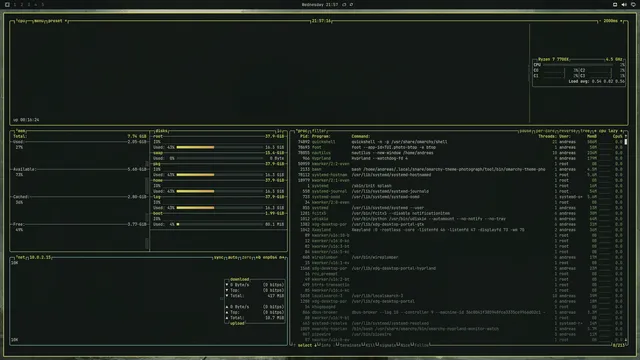Click the Pid column header
Image resolution: width=640 pixels, height=360 pixels.
coord(304,136)
